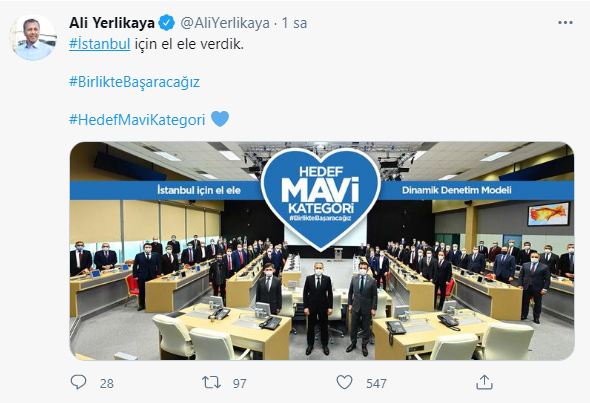The image size is (590, 403).
Task: Click the blue heart emoji in tweet
Action: (x=220, y=119)
